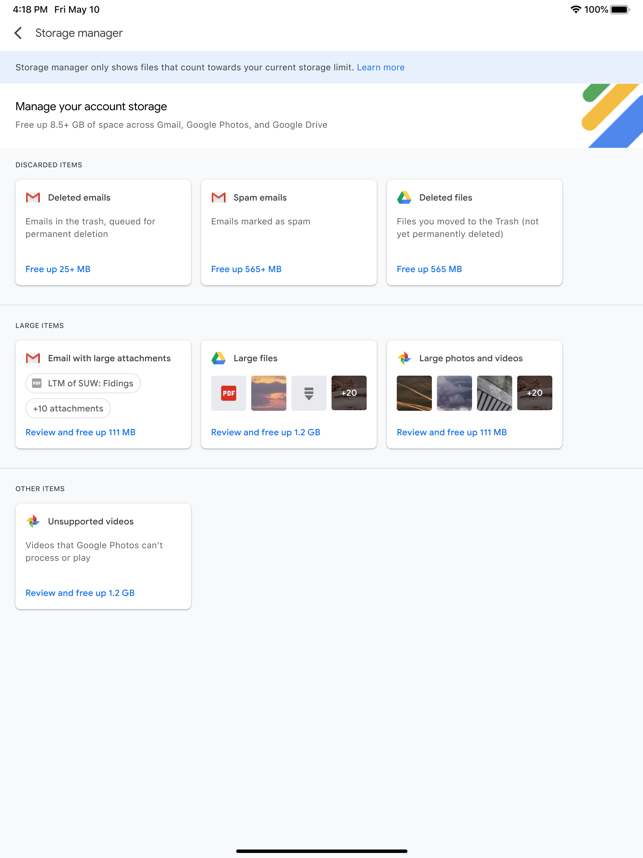643x858 pixels.
Task: Review and free up 111 MB of email attachments
Action: point(80,432)
